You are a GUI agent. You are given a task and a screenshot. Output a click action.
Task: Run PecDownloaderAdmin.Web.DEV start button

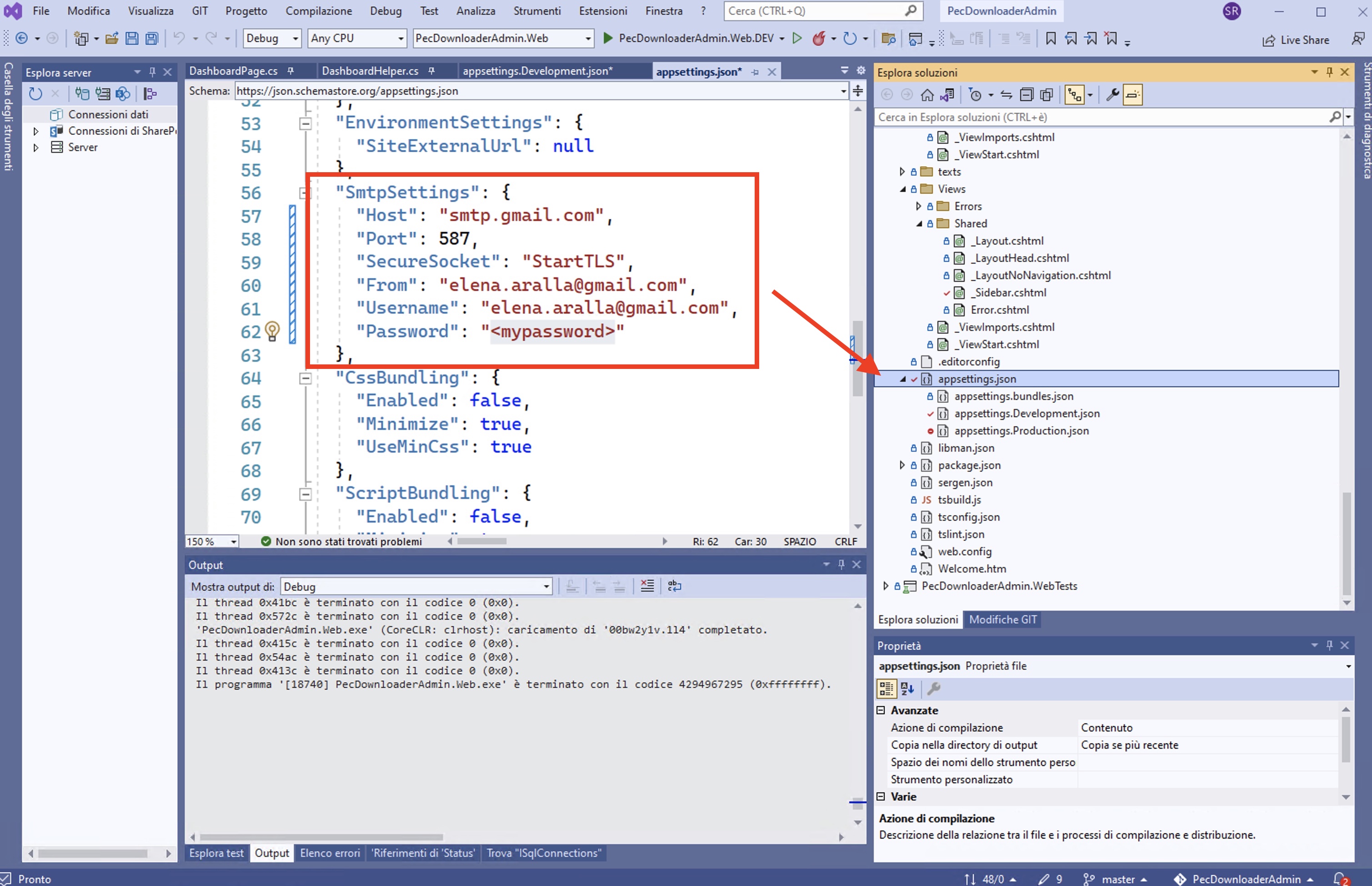tap(688, 39)
